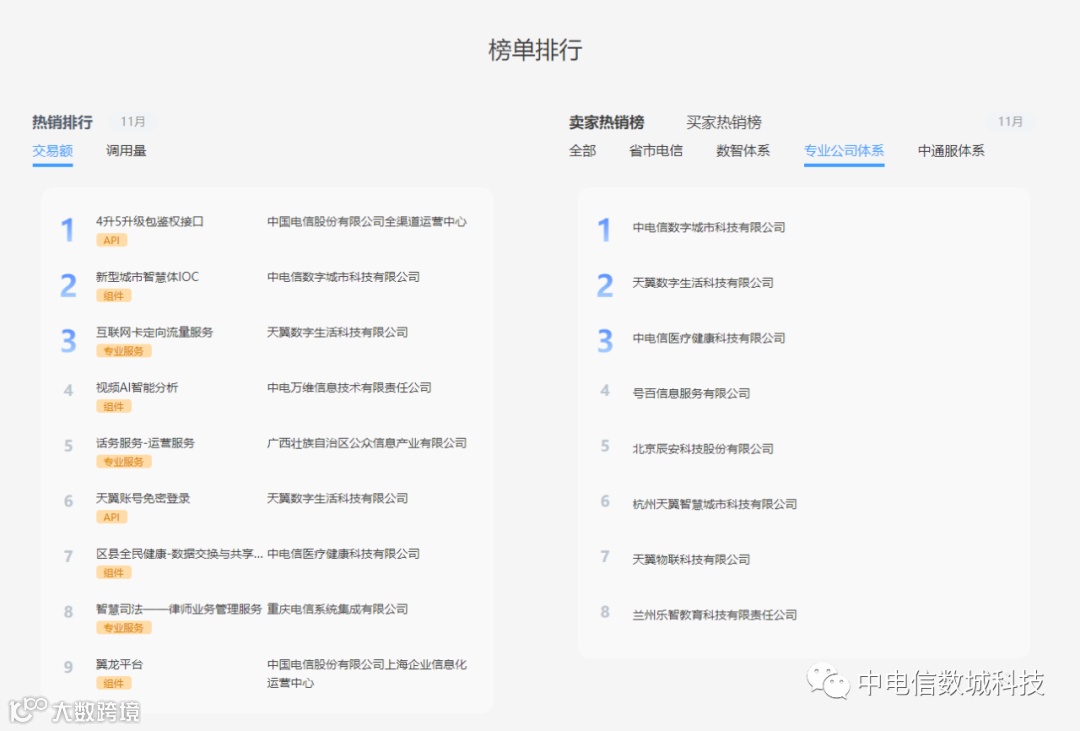This screenshot has width=1080, height=731.
Task: Open 新型城市智慧体IOC product
Action: point(147,277)
